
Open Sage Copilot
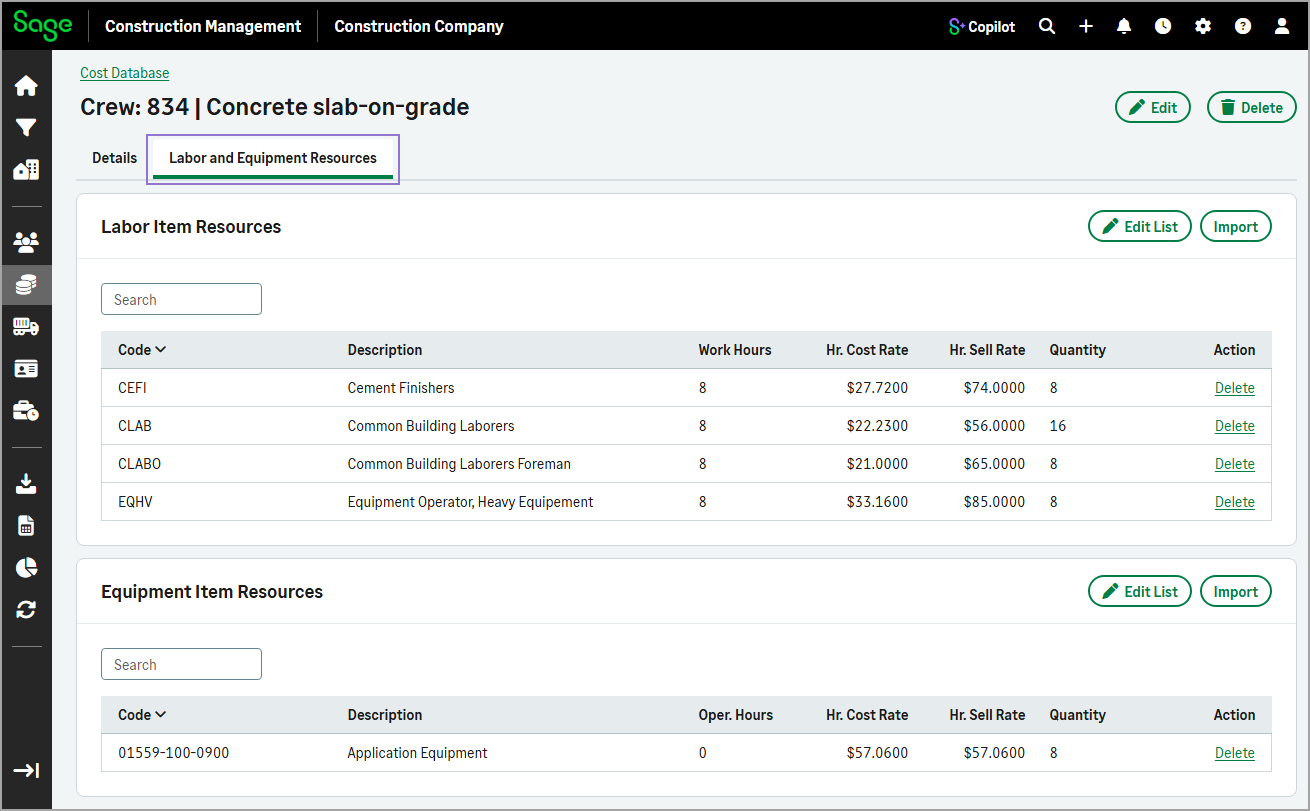981,27
